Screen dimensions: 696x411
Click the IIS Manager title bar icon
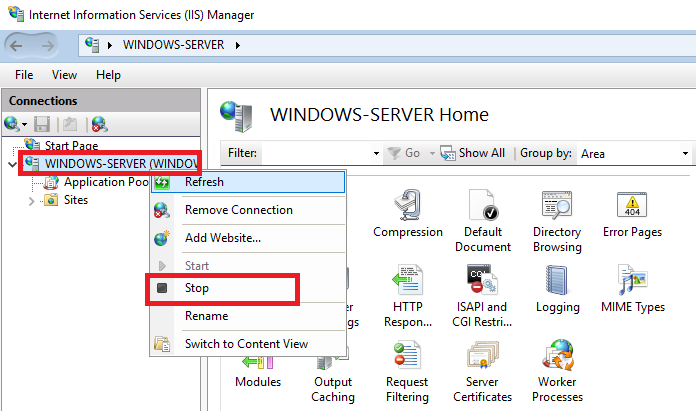pos(16,14)
